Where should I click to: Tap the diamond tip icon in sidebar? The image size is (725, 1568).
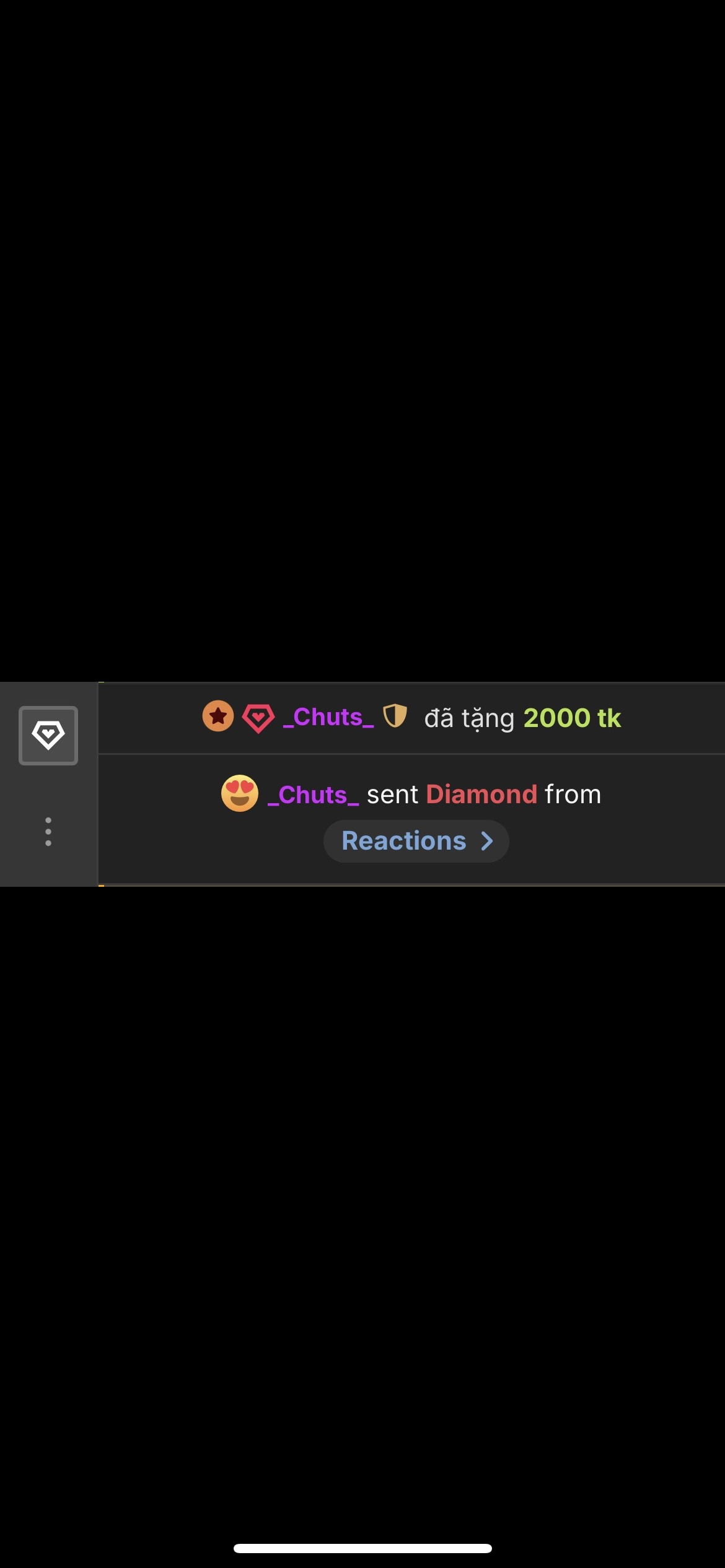48,735
